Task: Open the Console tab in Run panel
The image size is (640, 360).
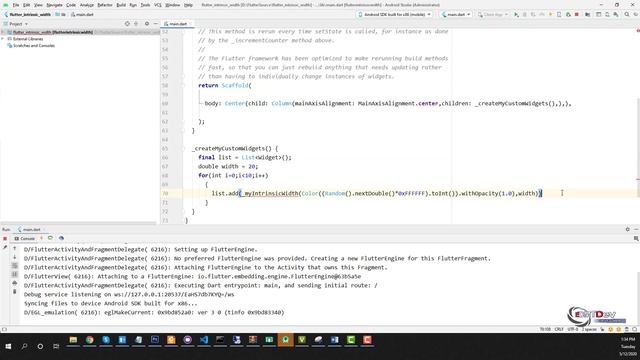Action: (25, 238)
